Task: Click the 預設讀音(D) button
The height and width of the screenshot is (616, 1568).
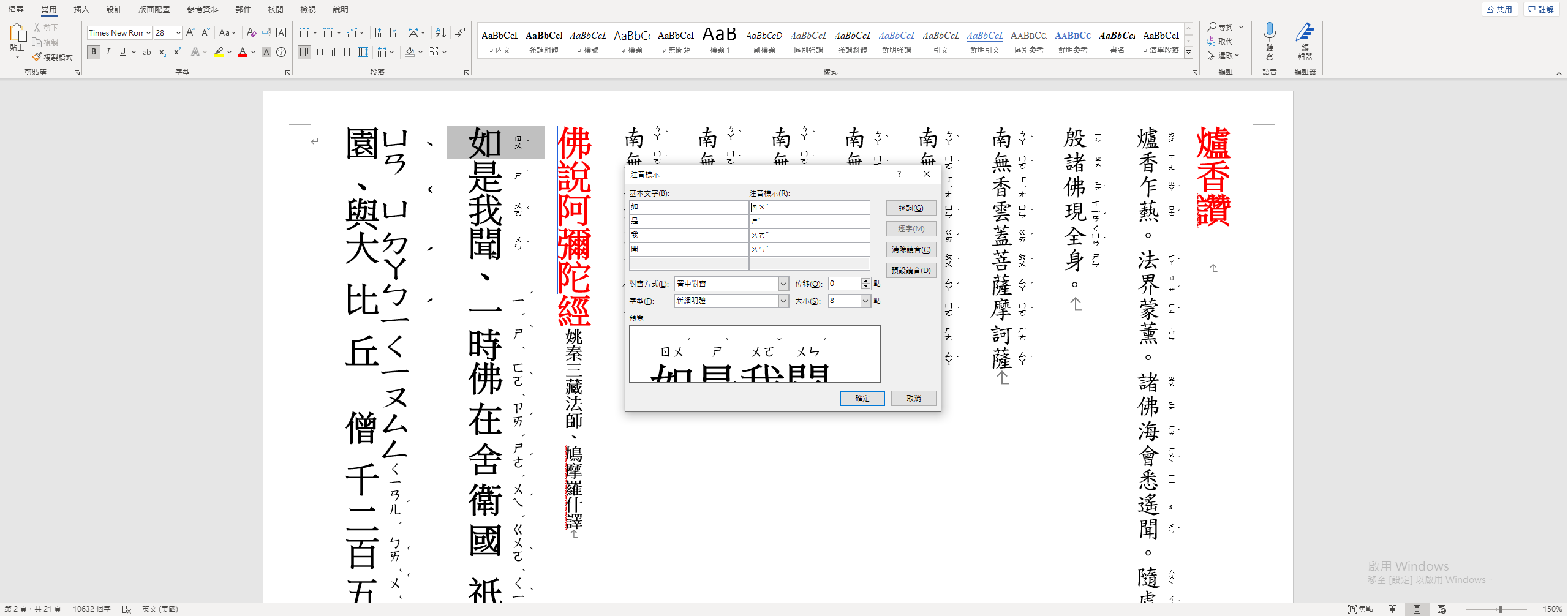Action: (x=911, y=271)
